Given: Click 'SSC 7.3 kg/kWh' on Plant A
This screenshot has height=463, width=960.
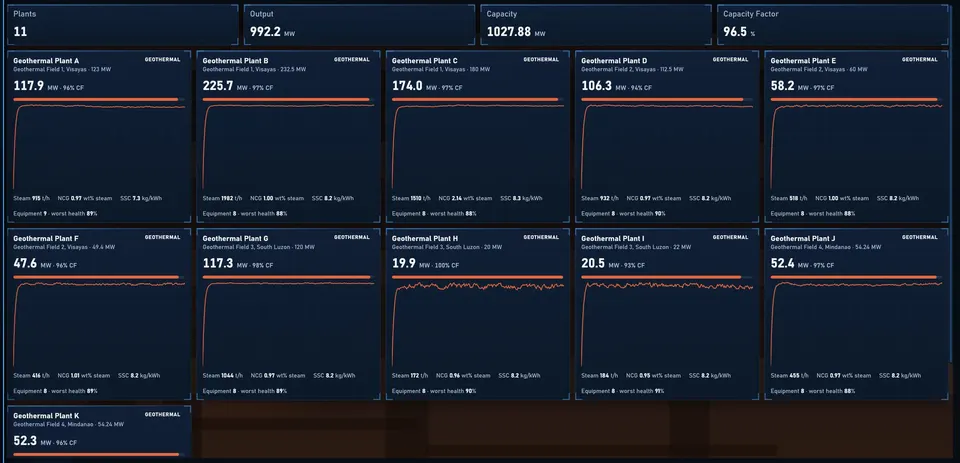Looking at the screenshot, I should point(141,198).
